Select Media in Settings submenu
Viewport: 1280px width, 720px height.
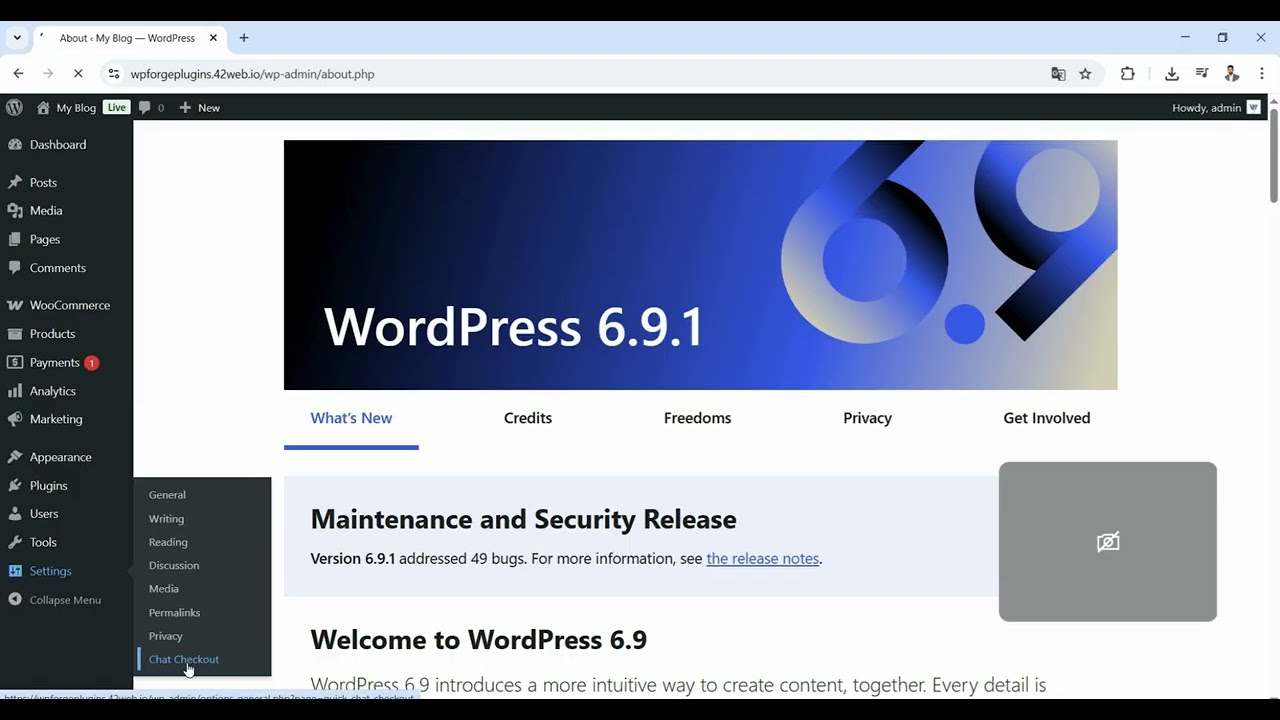[164, 589]
